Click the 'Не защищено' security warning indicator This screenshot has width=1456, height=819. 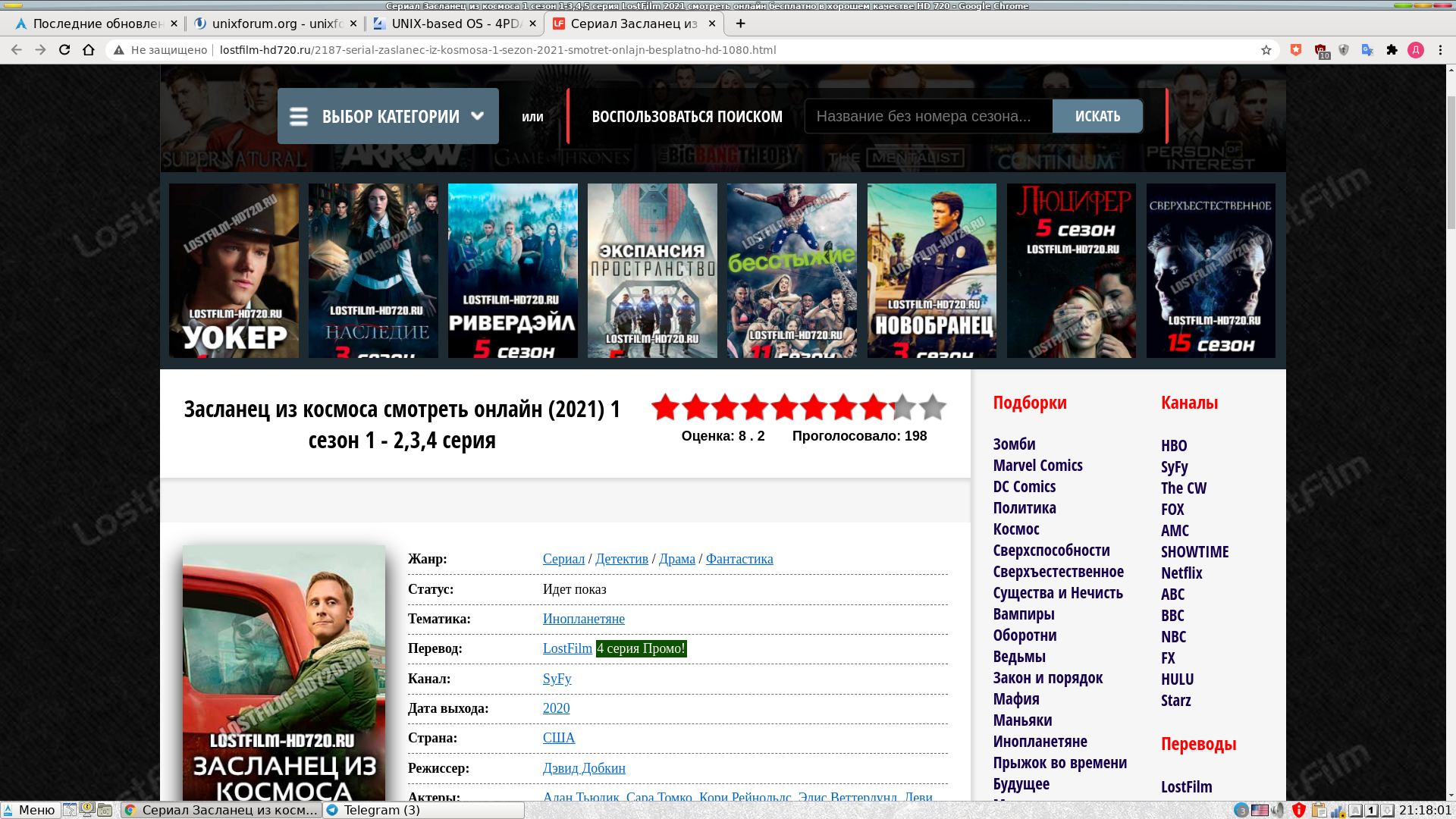pyautogui.click(x=160, y=50)
